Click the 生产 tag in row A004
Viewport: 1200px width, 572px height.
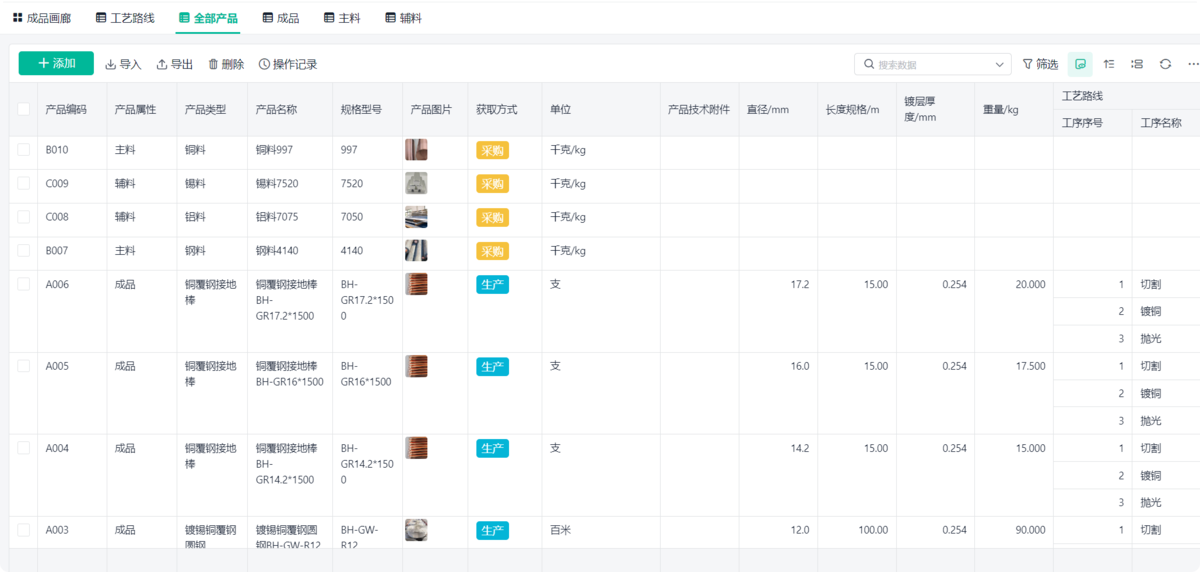[x=492, y=449]
